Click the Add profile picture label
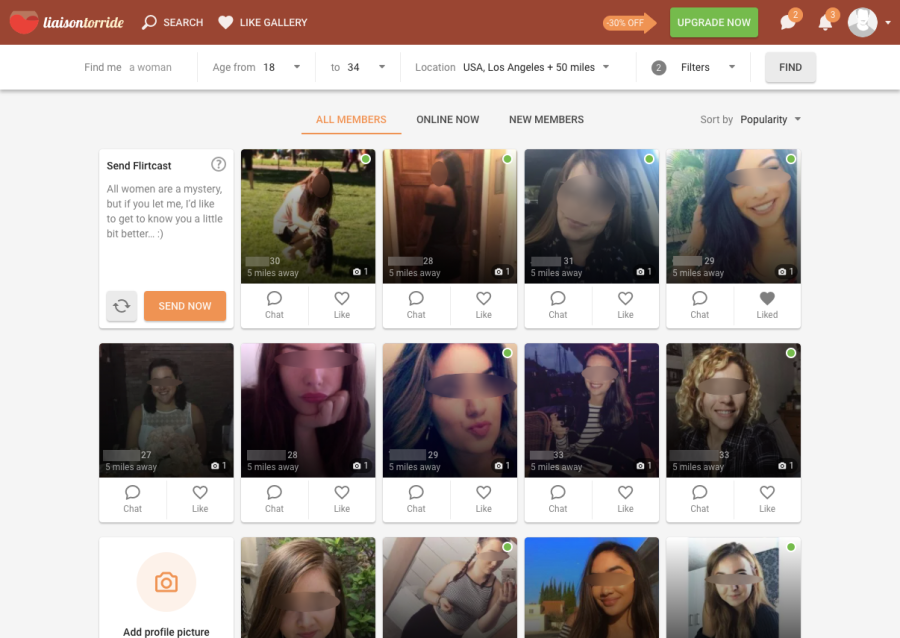900x638 pixels. pos(166,632)
